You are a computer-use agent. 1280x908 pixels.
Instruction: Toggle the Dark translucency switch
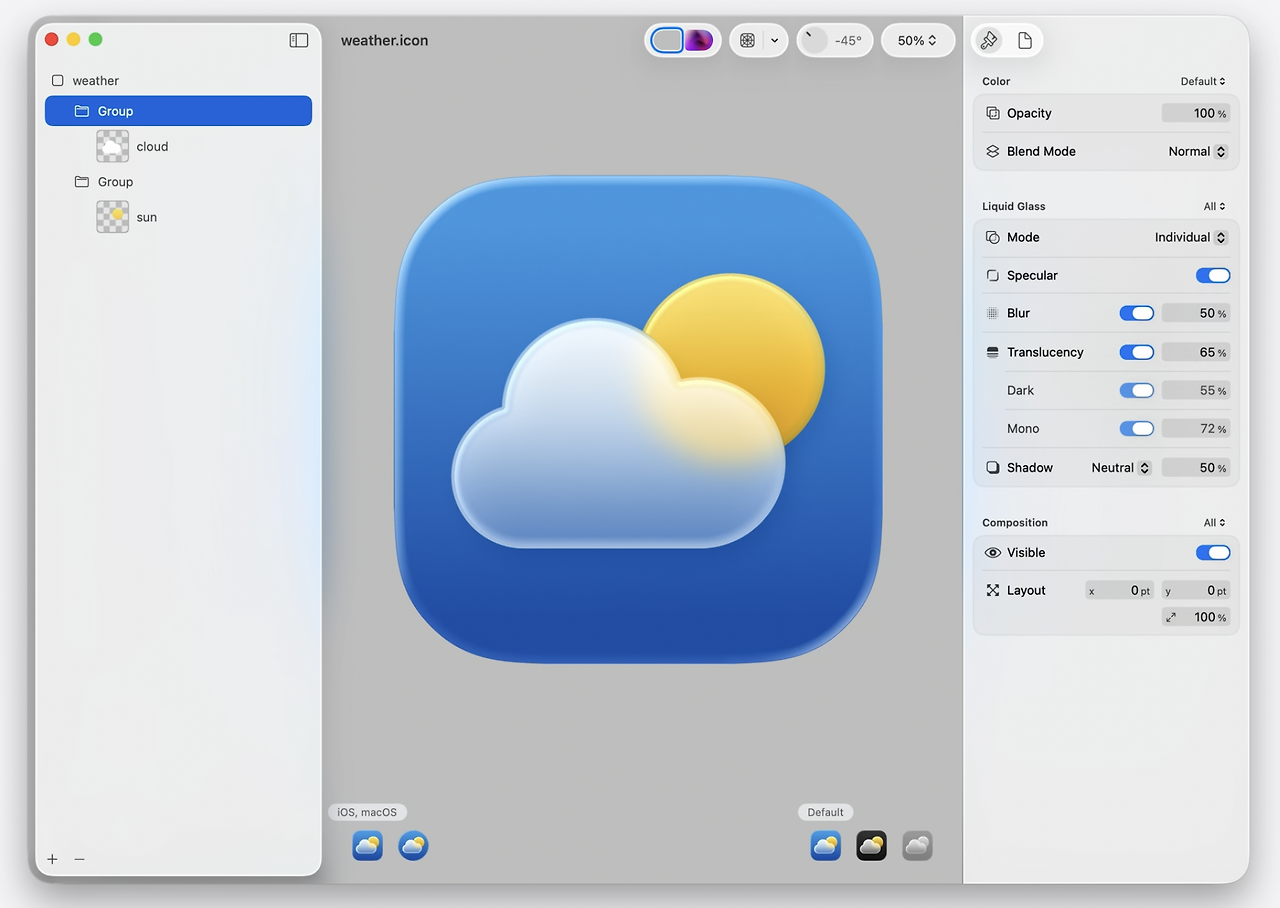point(1137,390)
